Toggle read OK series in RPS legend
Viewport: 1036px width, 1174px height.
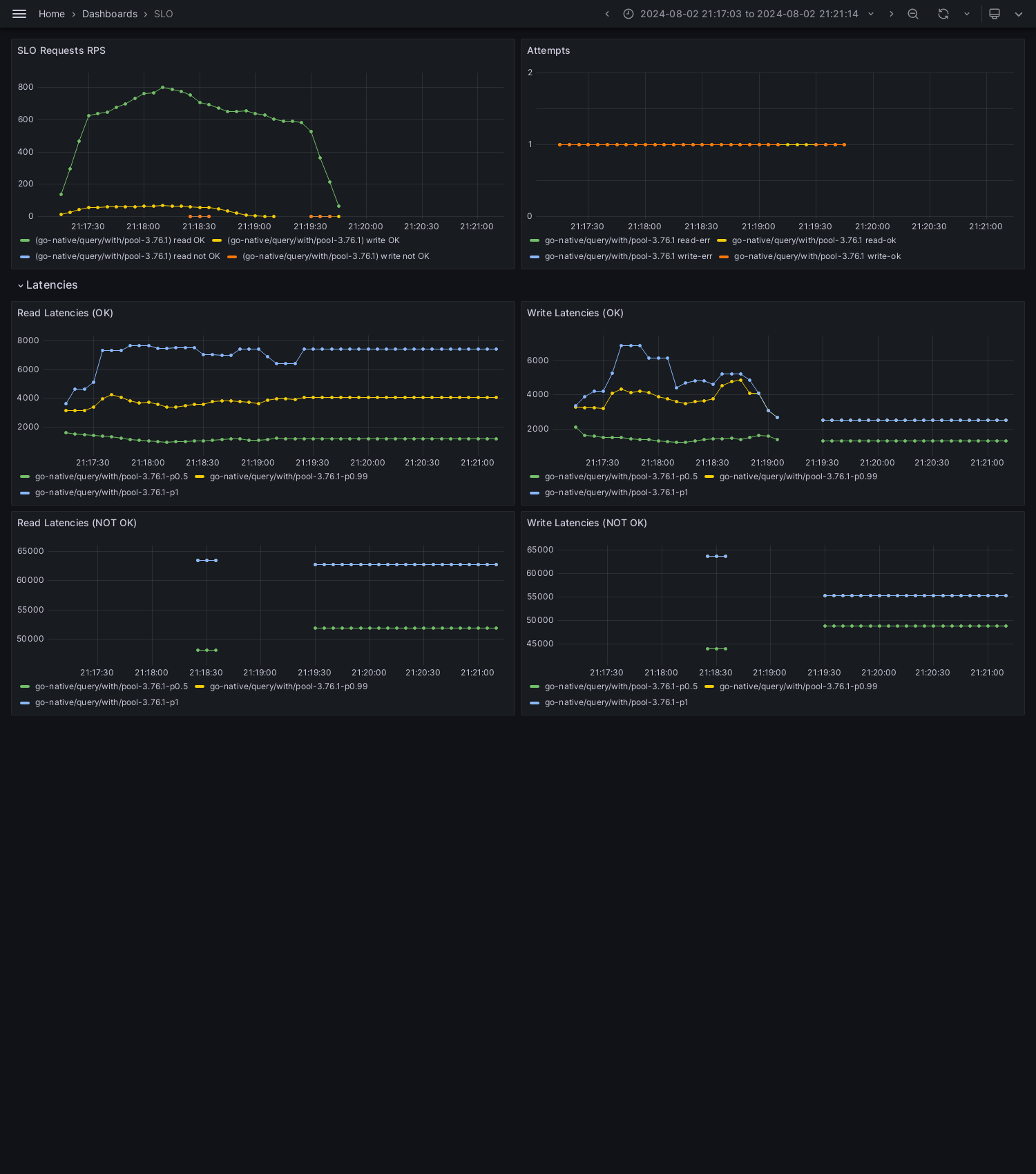[120, 240]
